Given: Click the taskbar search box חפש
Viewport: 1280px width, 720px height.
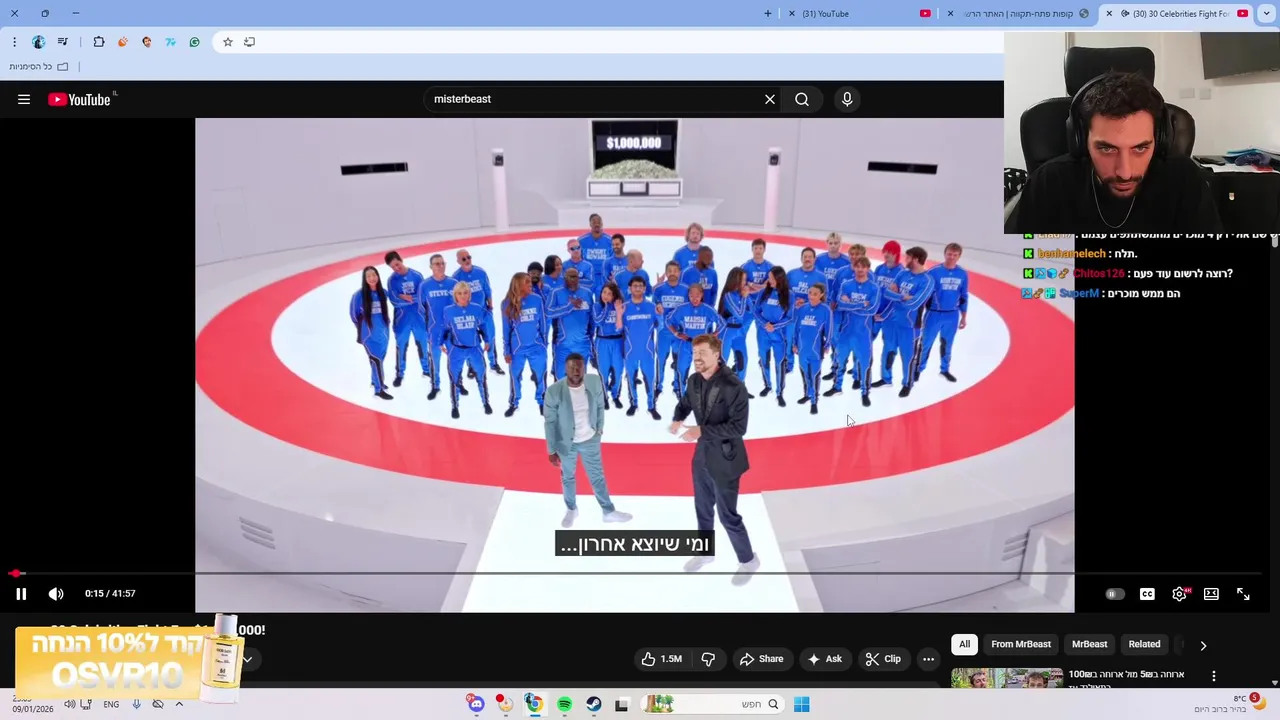Looking at the screenshot, I should click(x=711, y=704).
